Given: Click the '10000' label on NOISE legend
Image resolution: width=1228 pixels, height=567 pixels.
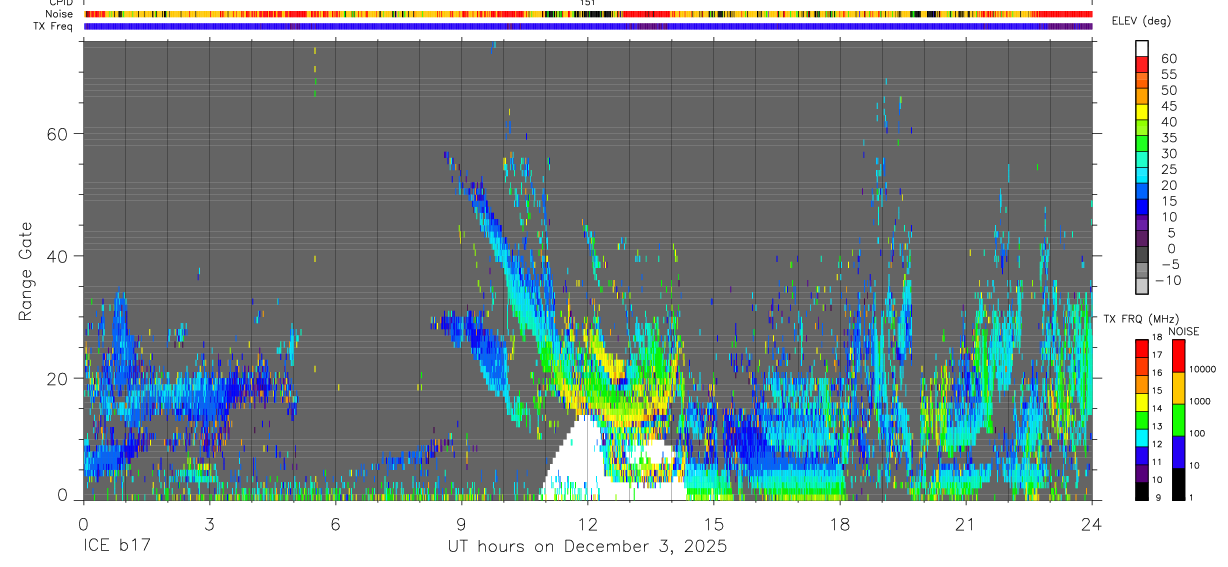Looking at the screenshot, I should (1202, 369).
